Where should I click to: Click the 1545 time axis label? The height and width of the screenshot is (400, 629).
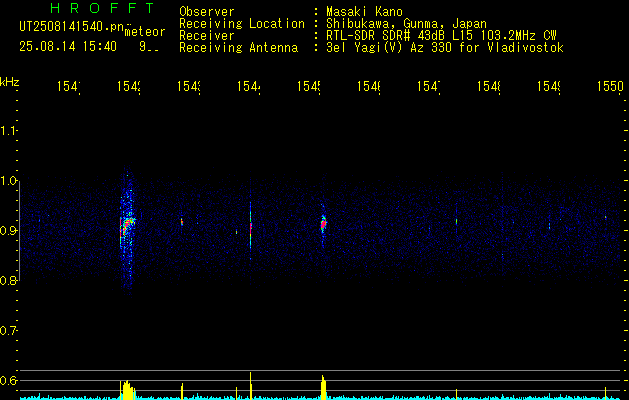[x=309, y=86]
